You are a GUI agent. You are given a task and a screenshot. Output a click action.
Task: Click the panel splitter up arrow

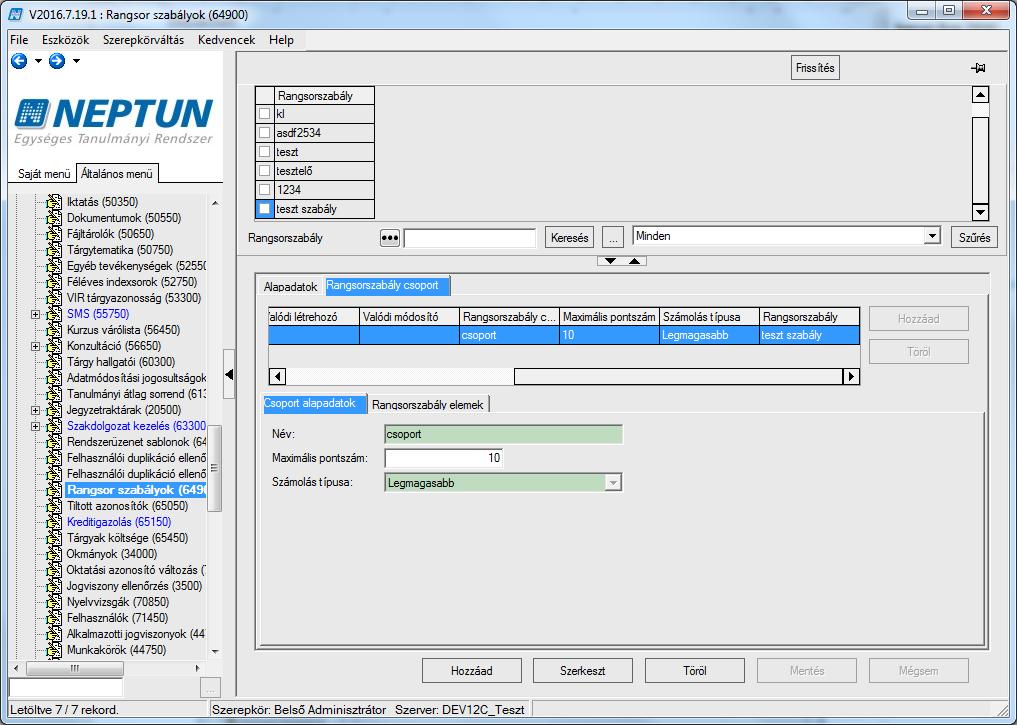[x=634, y=261]
